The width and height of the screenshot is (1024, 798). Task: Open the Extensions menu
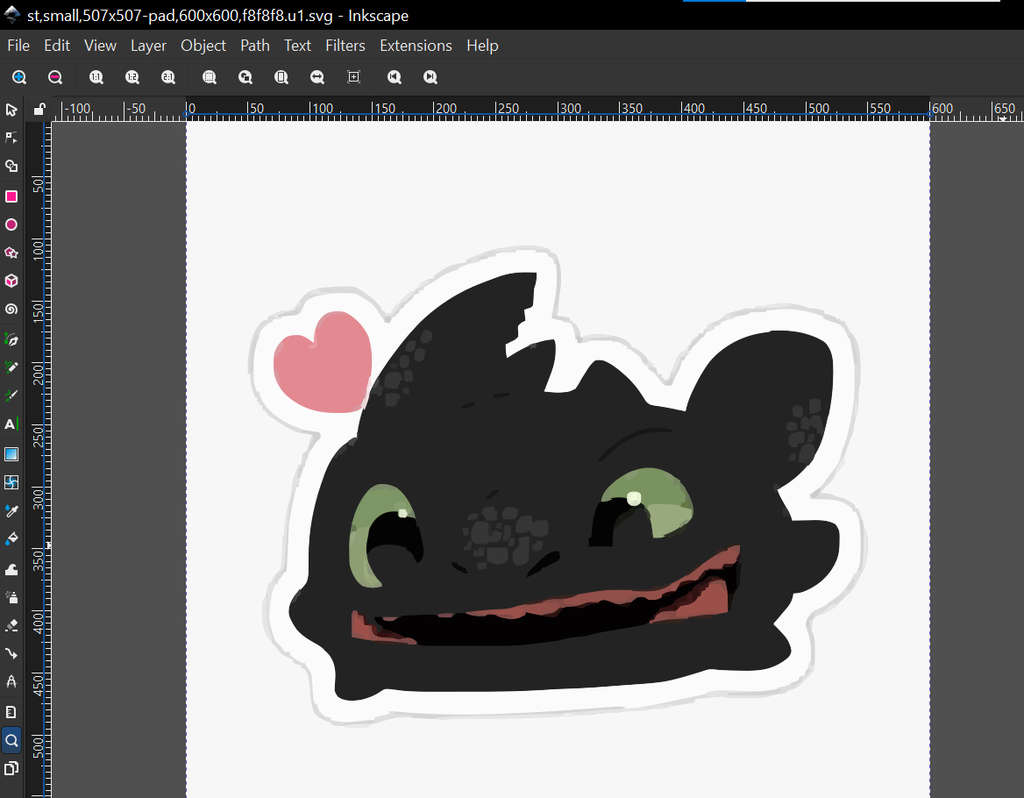415,46
